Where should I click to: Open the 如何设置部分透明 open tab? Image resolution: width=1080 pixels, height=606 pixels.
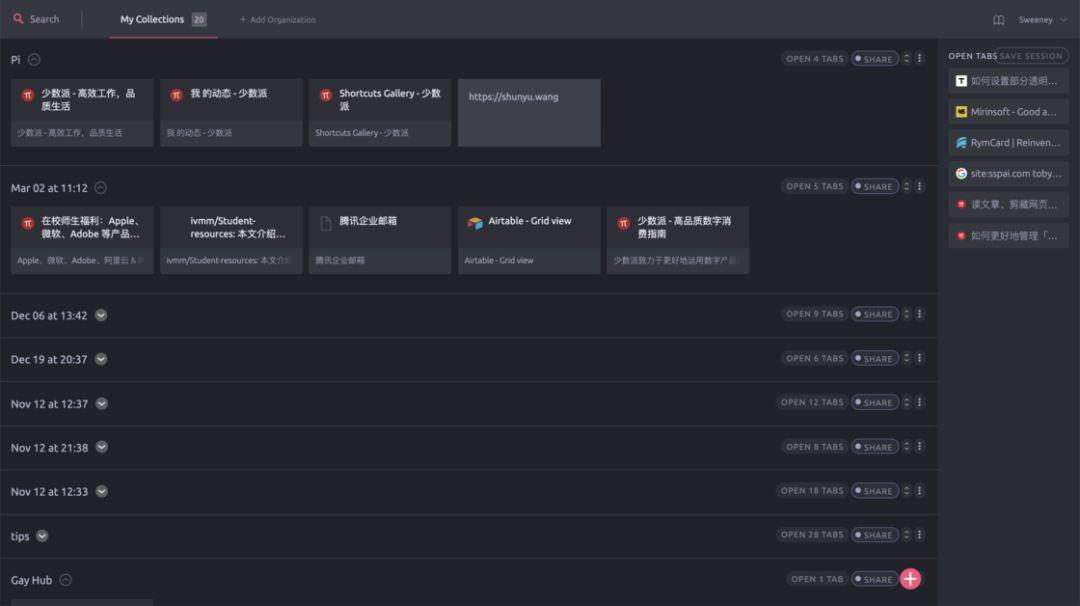click(1008, 81)
